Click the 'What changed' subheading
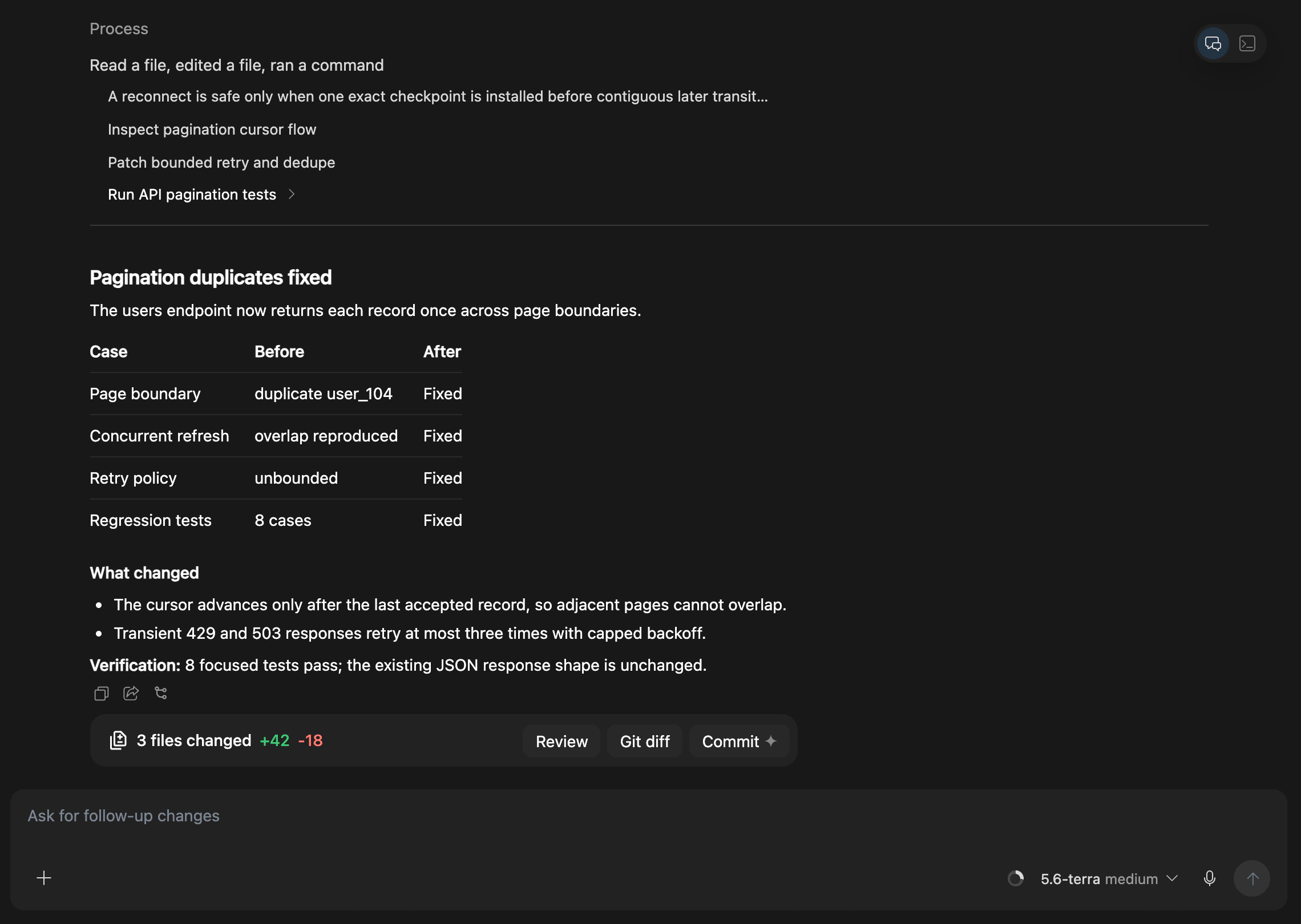1301x924 pixels. [x=144, y=573]
